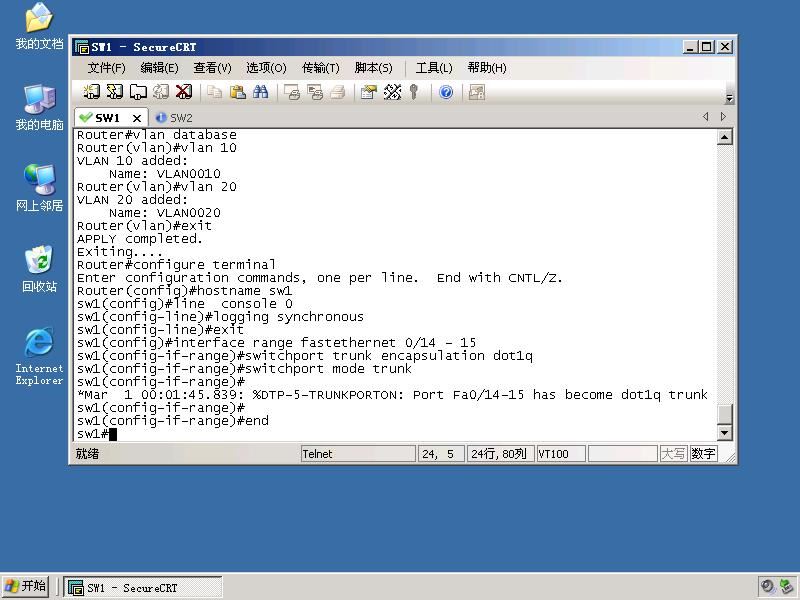
Task: Click the terminal scrollbar down arrow
Action: click(x=724, y=433)
